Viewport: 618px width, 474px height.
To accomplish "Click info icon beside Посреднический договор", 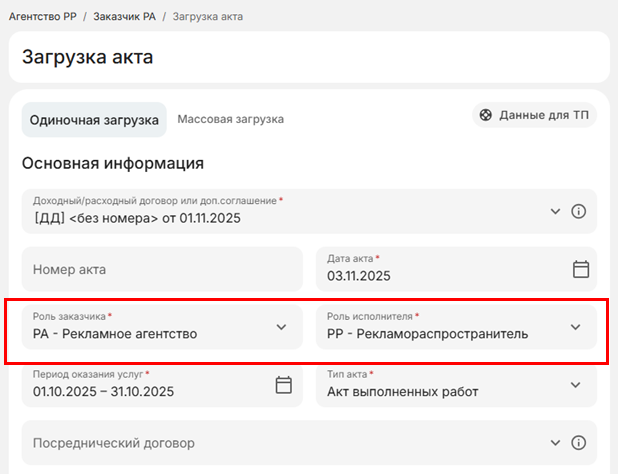I will tap(578, 443).
